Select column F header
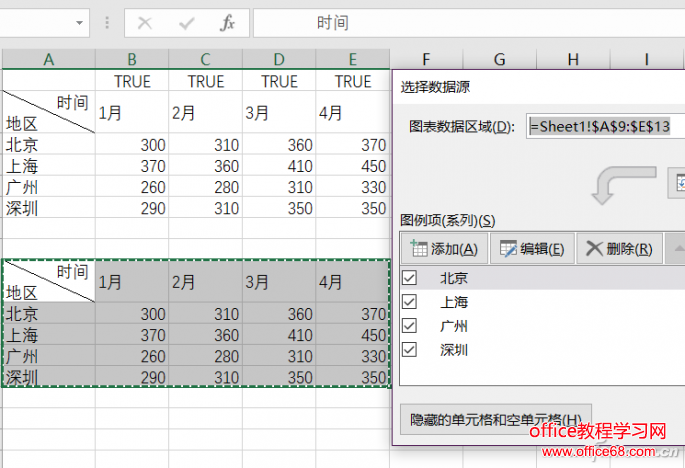Viewport: 685px width, 468px height. [426, 59]
